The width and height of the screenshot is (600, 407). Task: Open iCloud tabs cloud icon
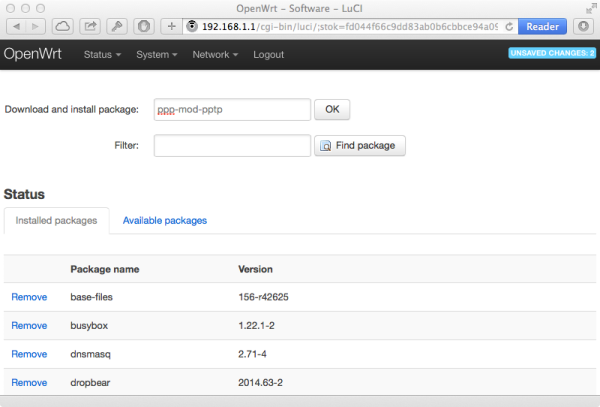pos(62,25)
